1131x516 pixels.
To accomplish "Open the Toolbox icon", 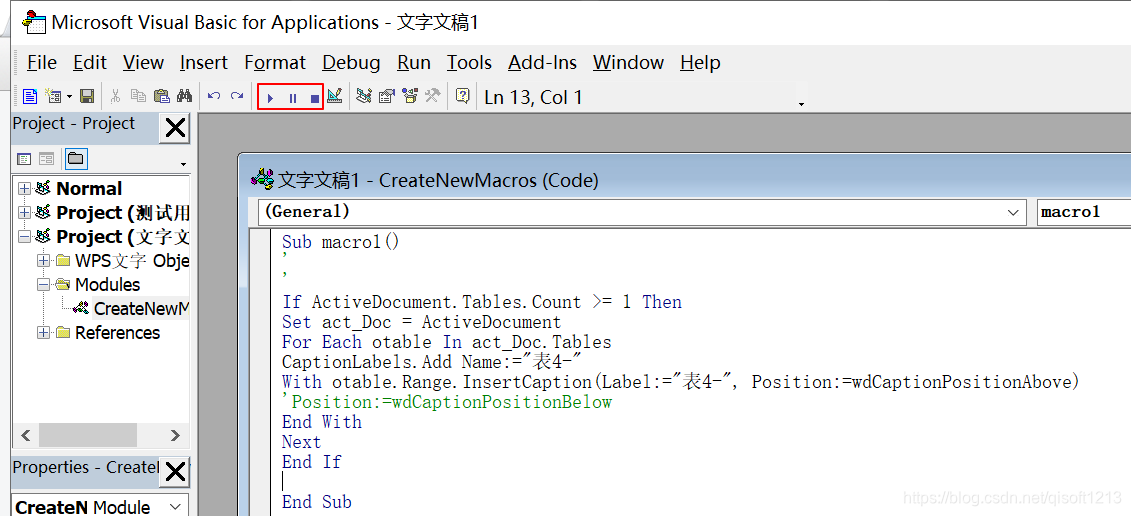I will [432, 96].
